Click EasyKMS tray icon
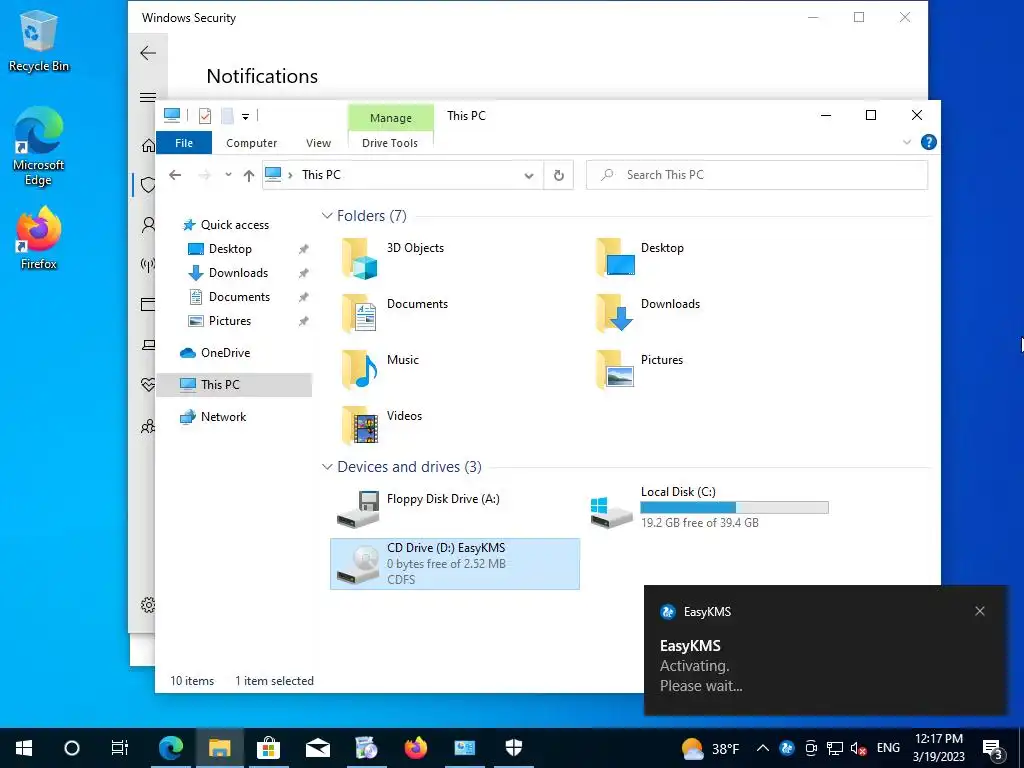Viewport: 1024px width, 768px height. 787,748
